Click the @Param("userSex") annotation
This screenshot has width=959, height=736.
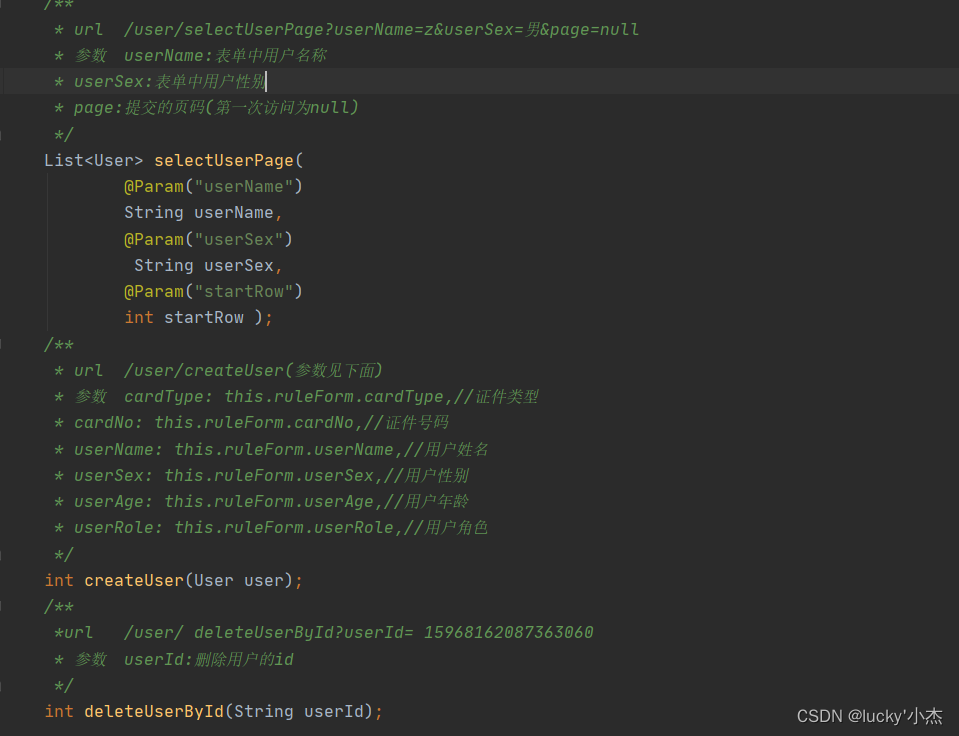point(209,239)
